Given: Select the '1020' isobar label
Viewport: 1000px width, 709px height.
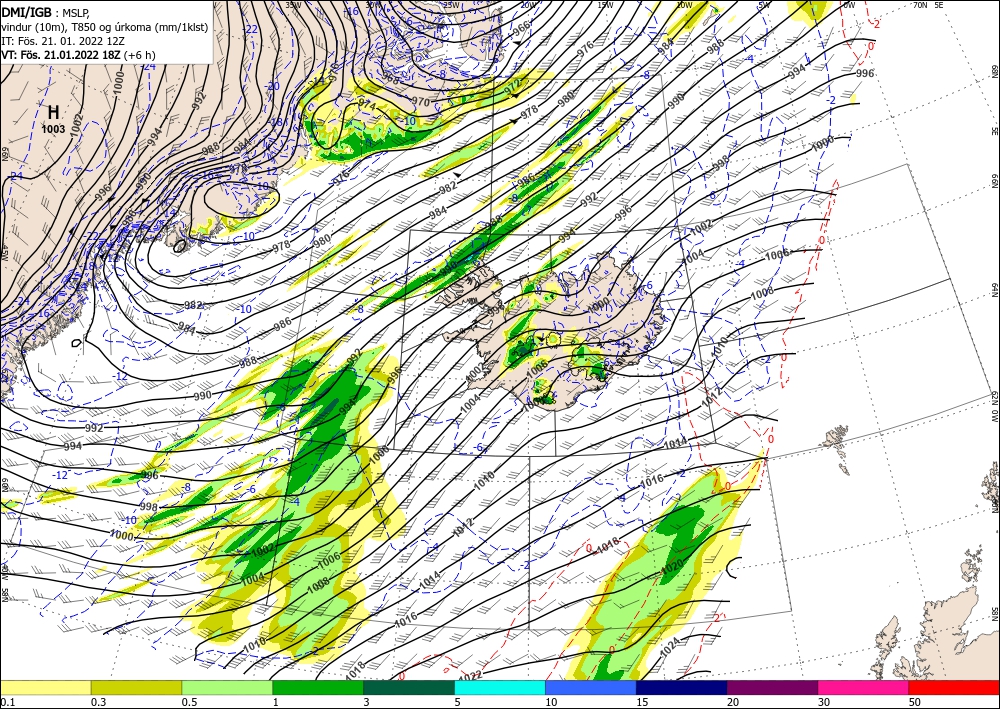Looking at the screenshot, I should [672, 566].
